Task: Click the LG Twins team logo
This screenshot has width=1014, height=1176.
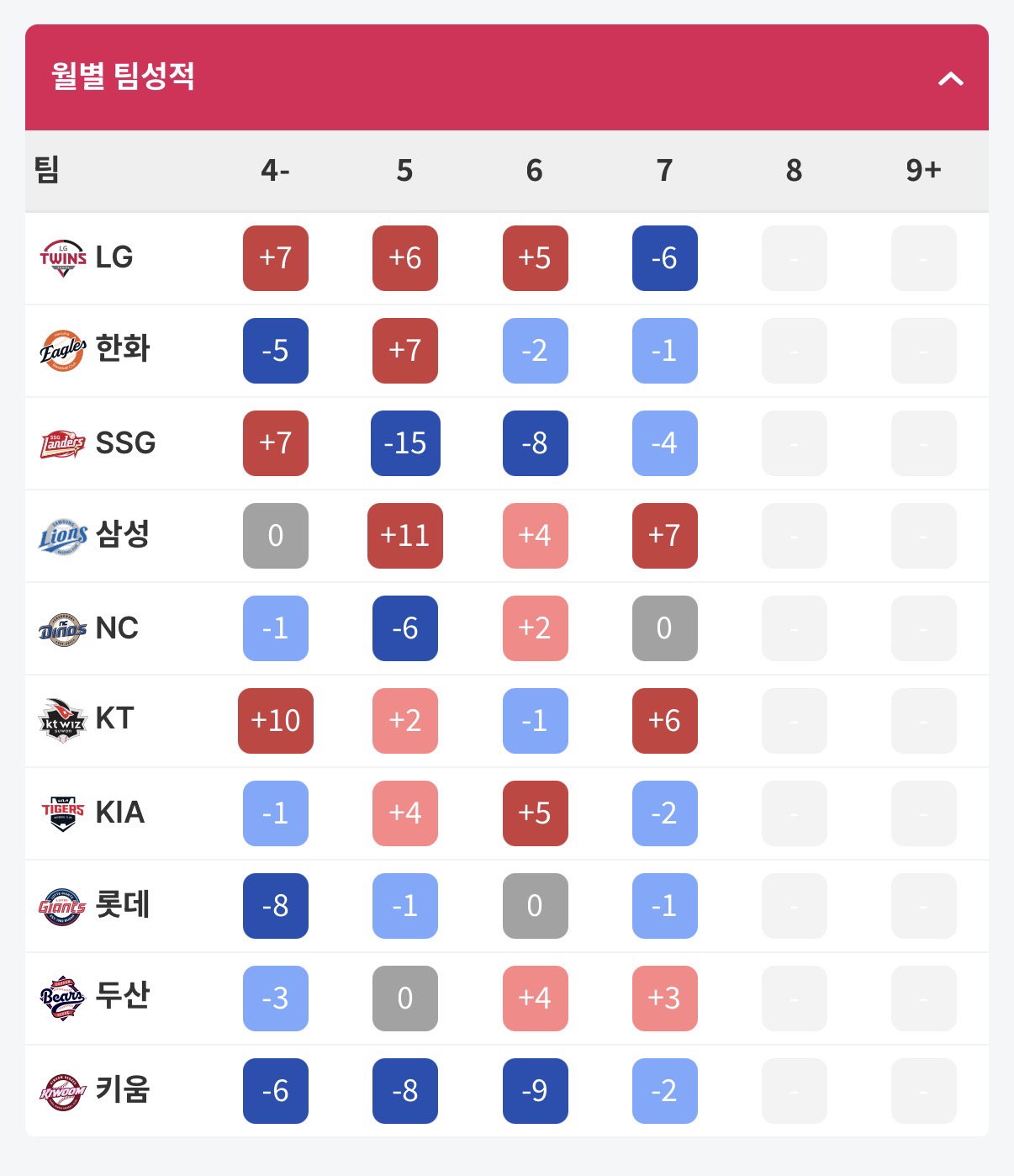Action: click(63, 258)
